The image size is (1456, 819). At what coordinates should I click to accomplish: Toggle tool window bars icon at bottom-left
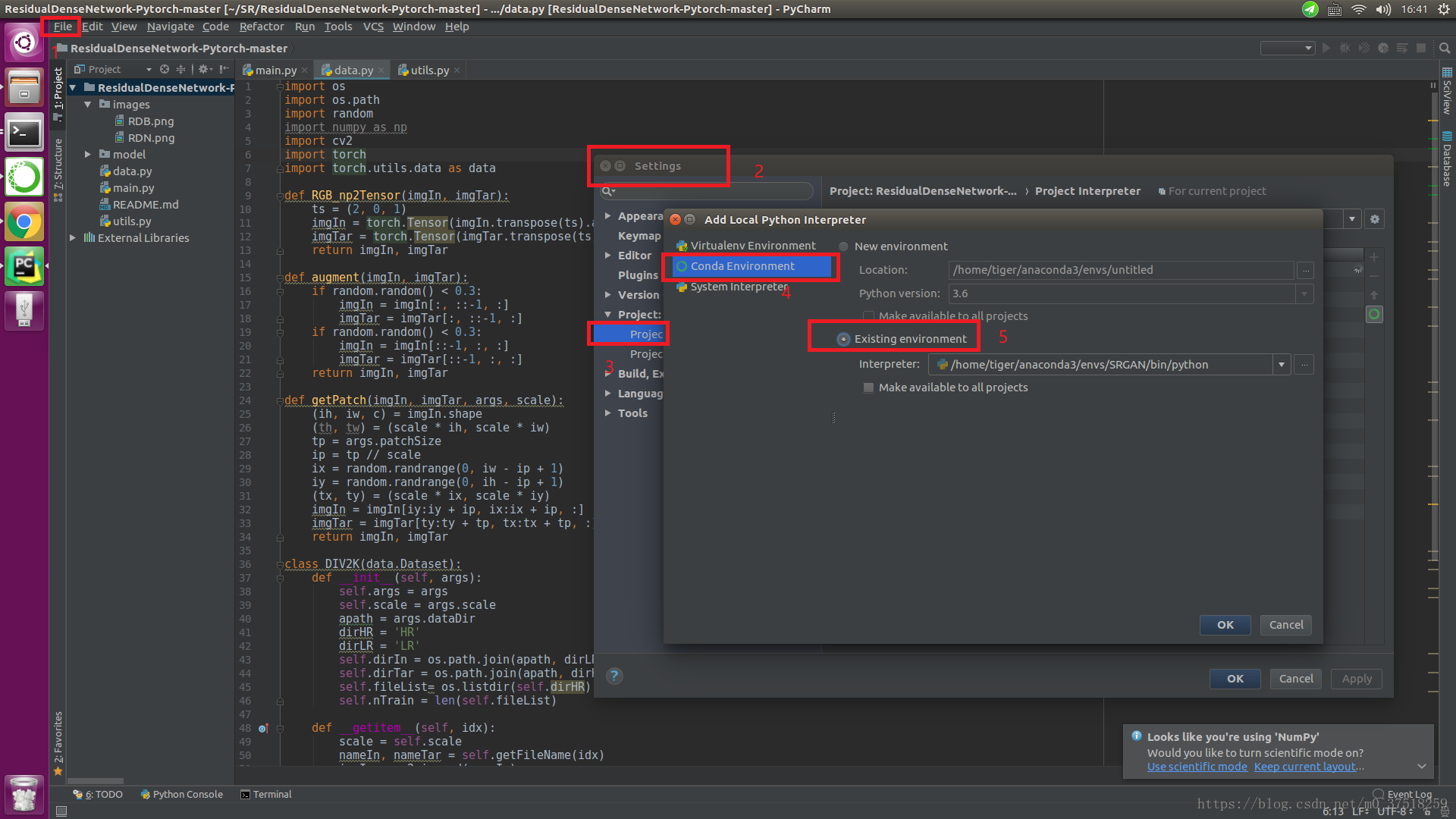click(x=61, y=811)
